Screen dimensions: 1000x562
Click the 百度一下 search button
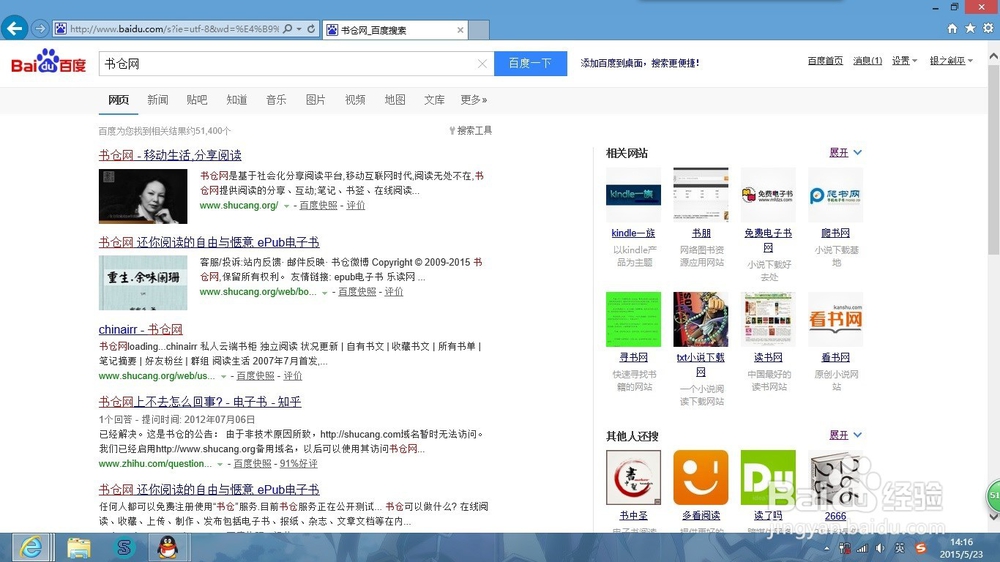[530, 63]
